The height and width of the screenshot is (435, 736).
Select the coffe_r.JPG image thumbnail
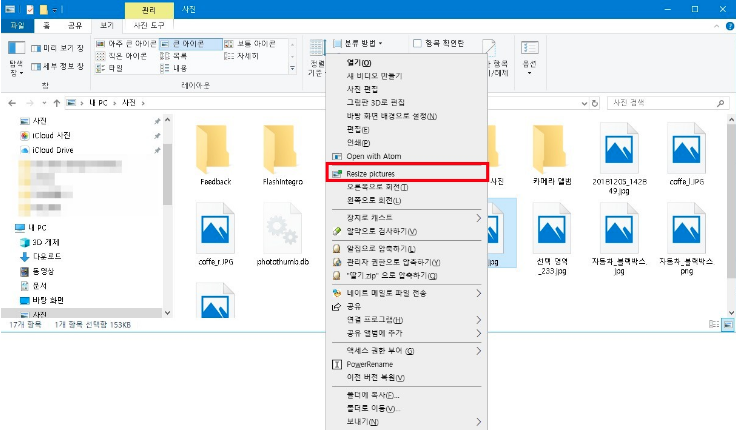click(214, 229)
